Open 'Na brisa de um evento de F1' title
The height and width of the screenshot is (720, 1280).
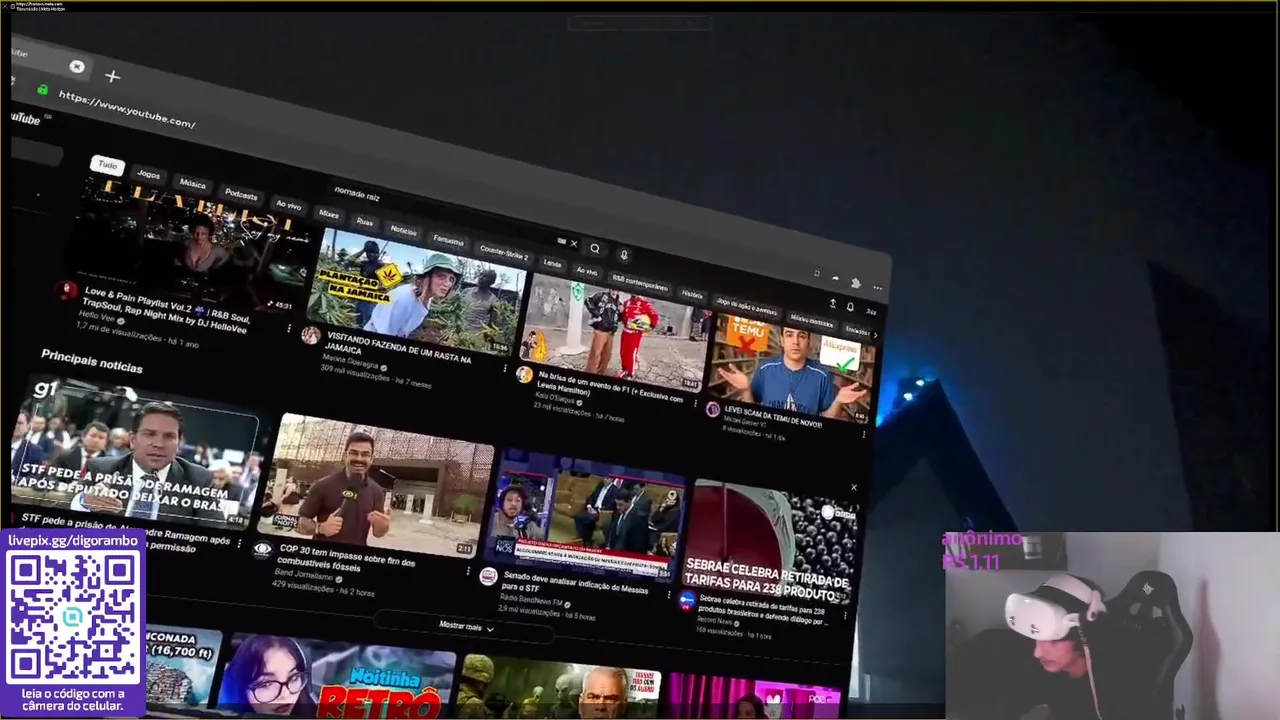pos(610,385)
